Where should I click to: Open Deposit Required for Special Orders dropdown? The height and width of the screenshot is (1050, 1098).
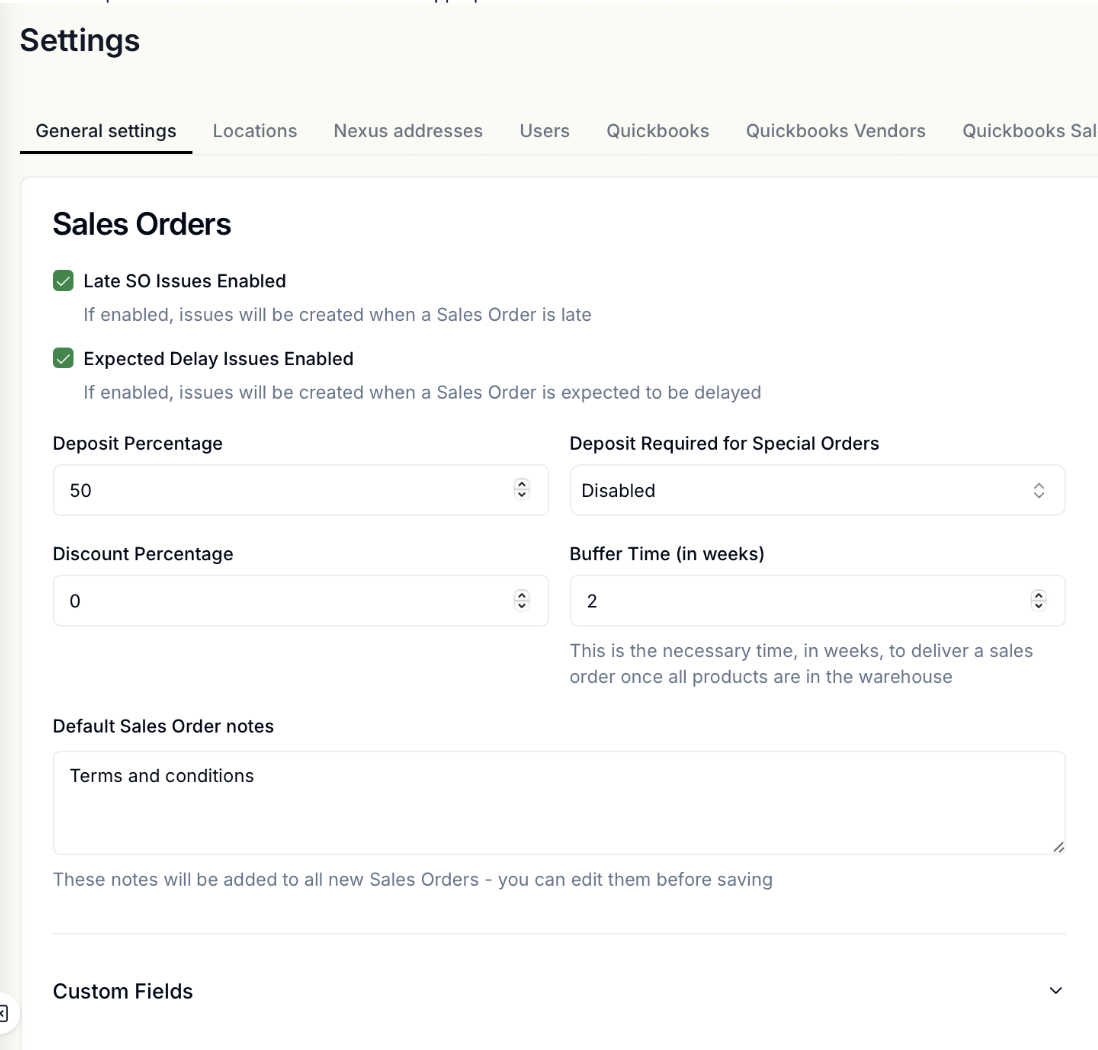click(817, 490)
